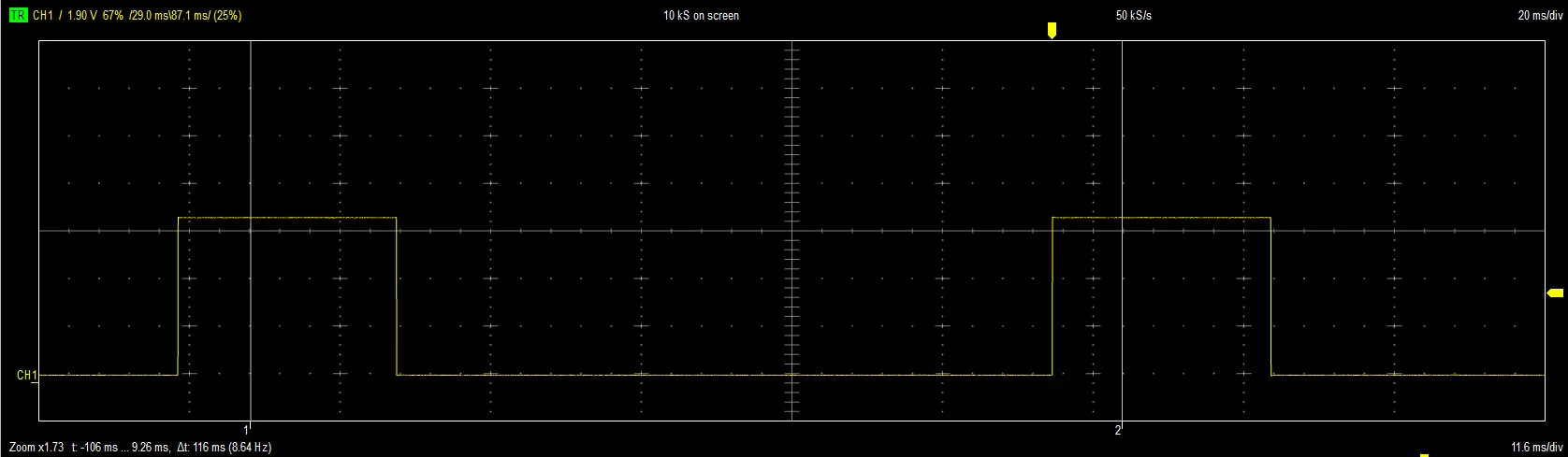Click the 50 kS/s sample rate readout

(1134, 16)
